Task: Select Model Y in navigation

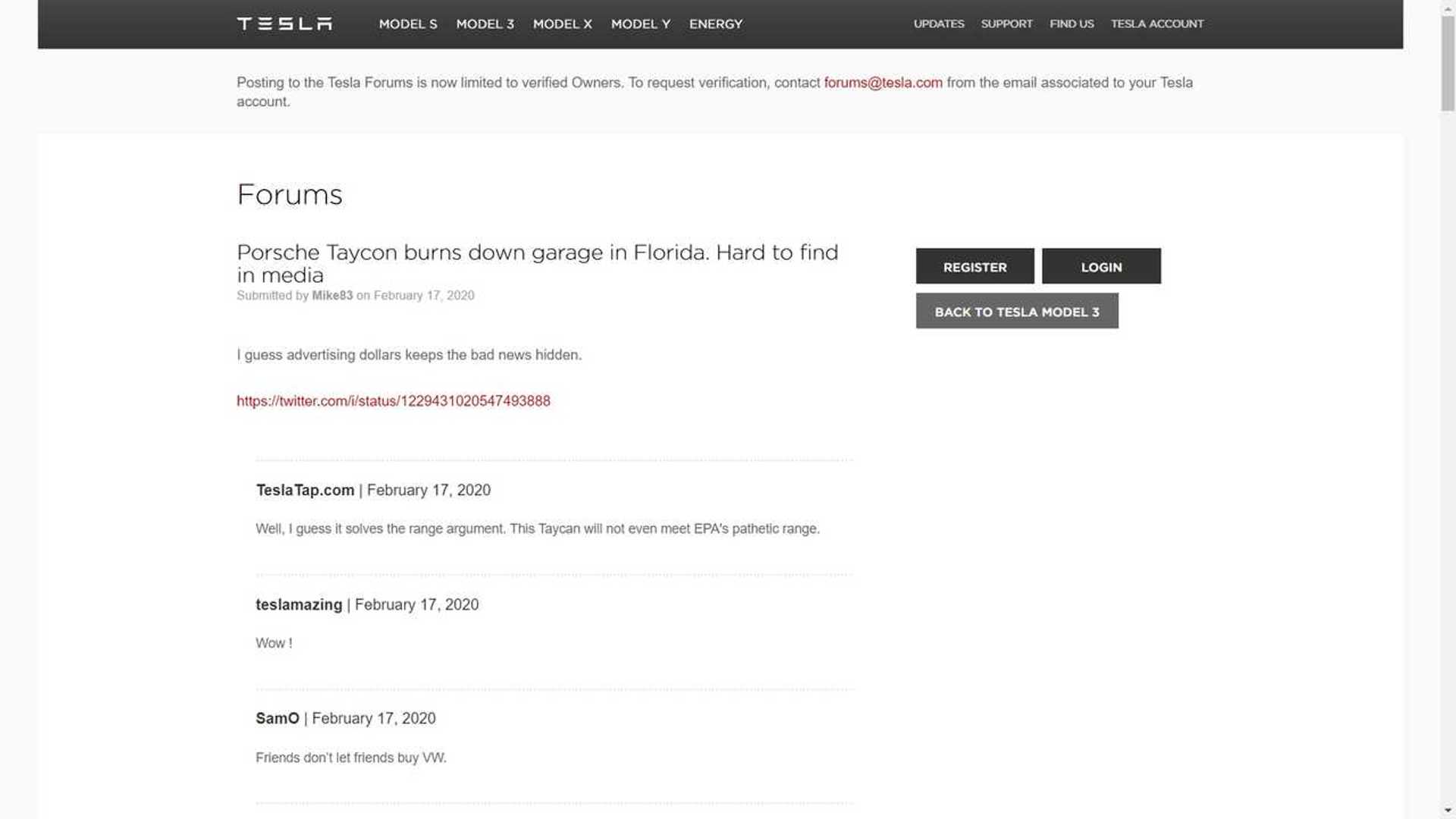Action: [641, 24]
